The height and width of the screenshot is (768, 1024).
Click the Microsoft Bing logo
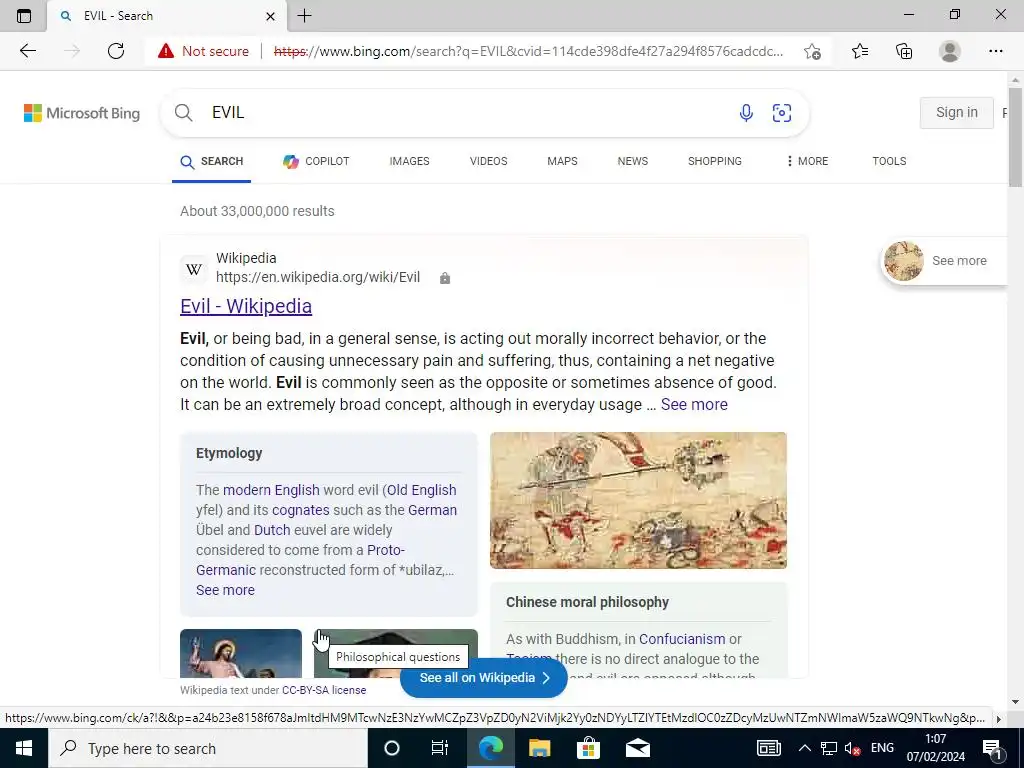[x=82, y=113]
